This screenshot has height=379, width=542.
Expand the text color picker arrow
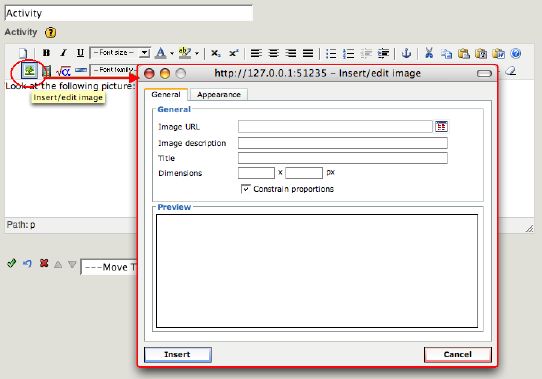coord(172,54)
